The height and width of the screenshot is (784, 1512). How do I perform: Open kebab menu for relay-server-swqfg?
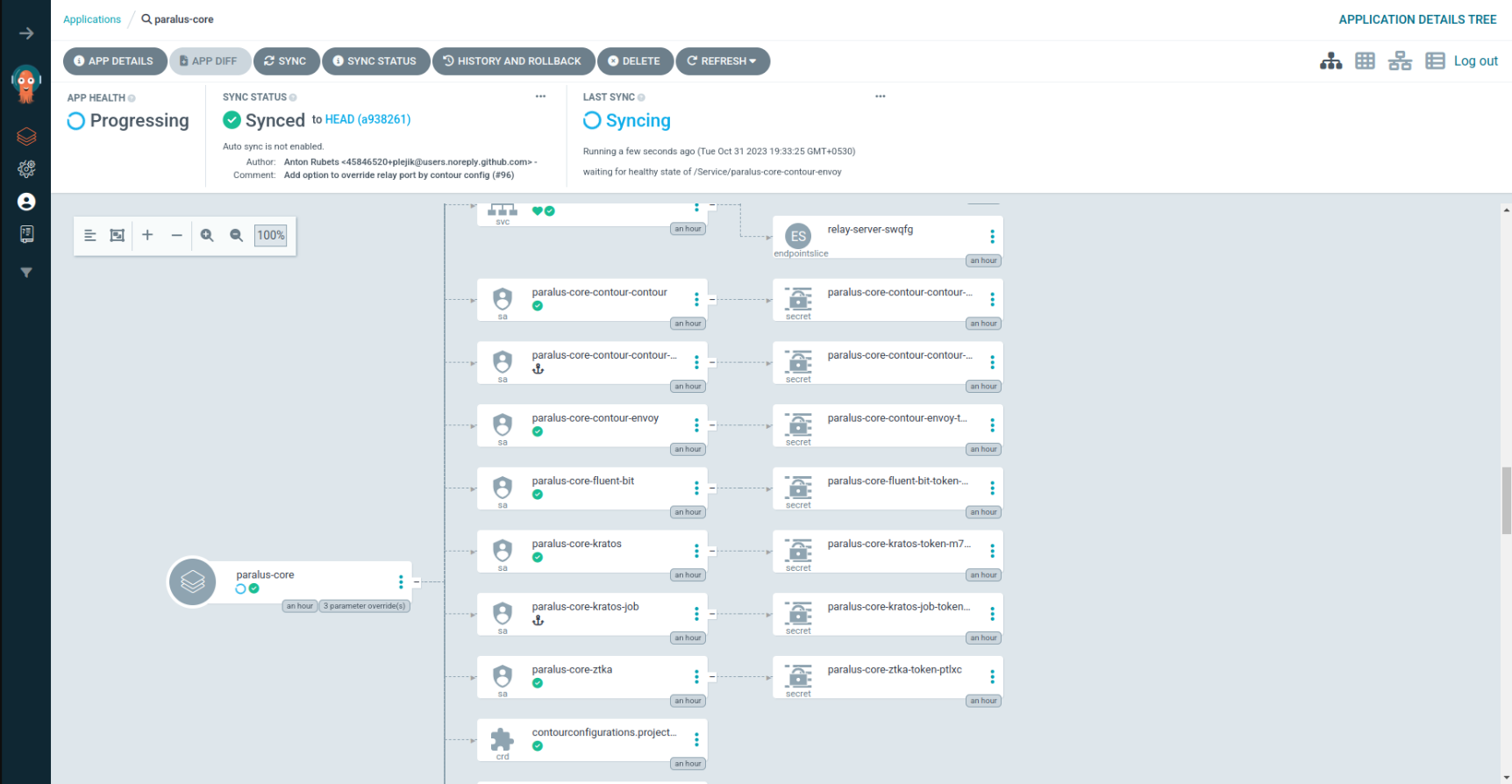[x=992, y=237]
